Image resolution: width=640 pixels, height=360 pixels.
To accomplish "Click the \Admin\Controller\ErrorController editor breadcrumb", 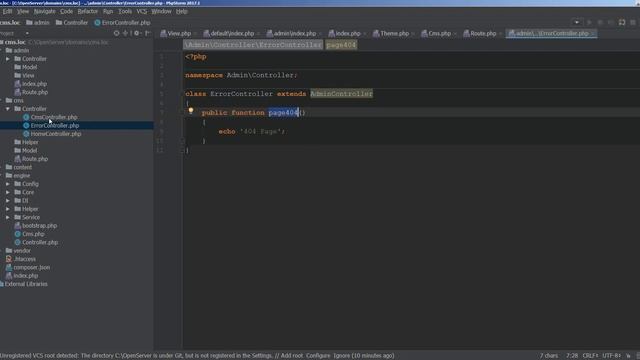I will tap(253, 45).
